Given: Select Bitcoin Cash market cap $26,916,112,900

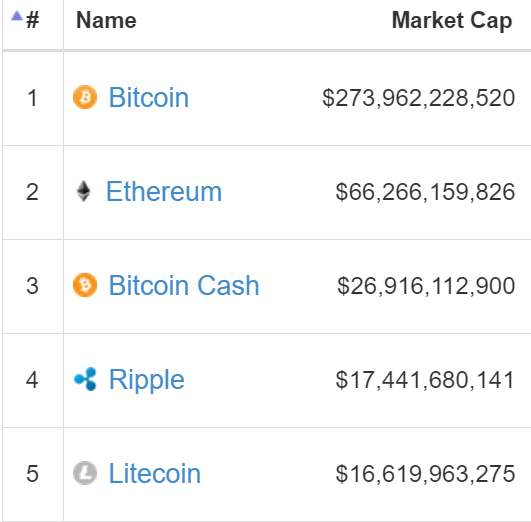Looking at the screenshot, I should click(x=426, y=286).
